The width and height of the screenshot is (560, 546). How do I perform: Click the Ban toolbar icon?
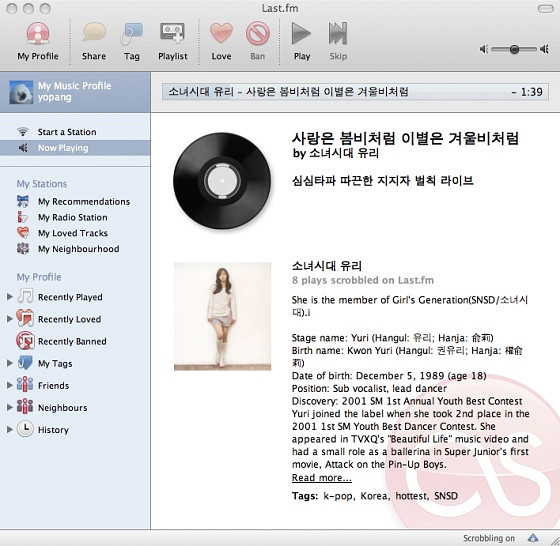pos(258,33)
